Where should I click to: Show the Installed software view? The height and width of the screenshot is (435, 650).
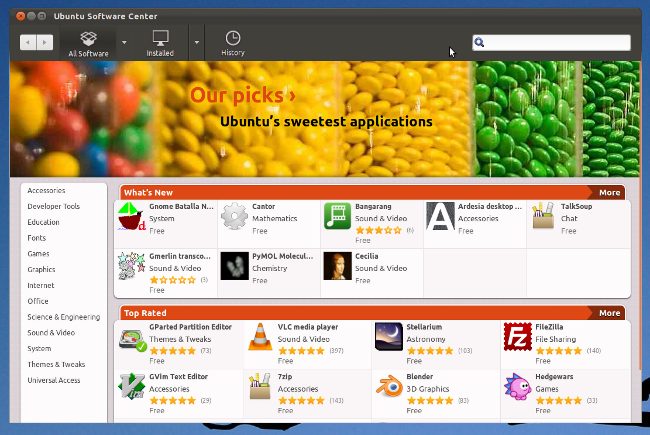[160, 42]
